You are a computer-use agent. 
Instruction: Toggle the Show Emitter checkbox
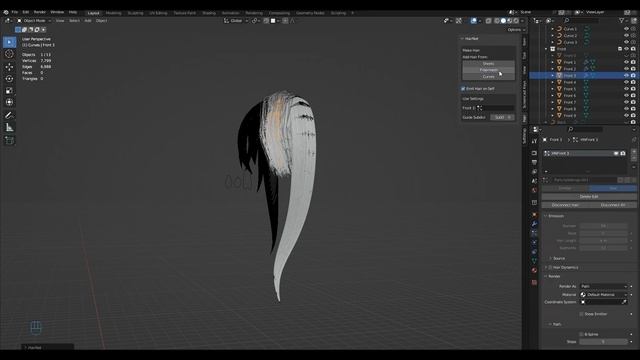click(x=582, y=314)
